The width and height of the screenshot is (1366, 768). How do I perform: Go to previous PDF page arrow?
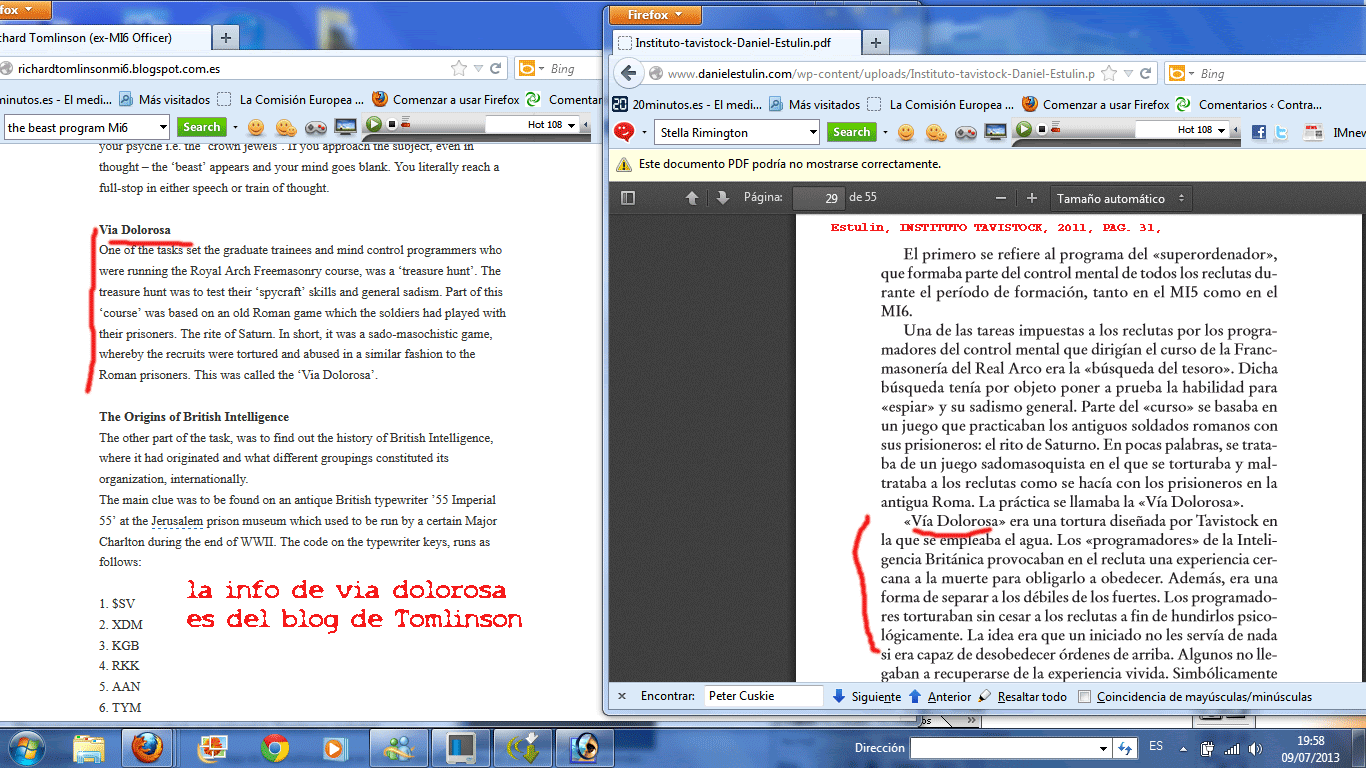coord(692,198)
